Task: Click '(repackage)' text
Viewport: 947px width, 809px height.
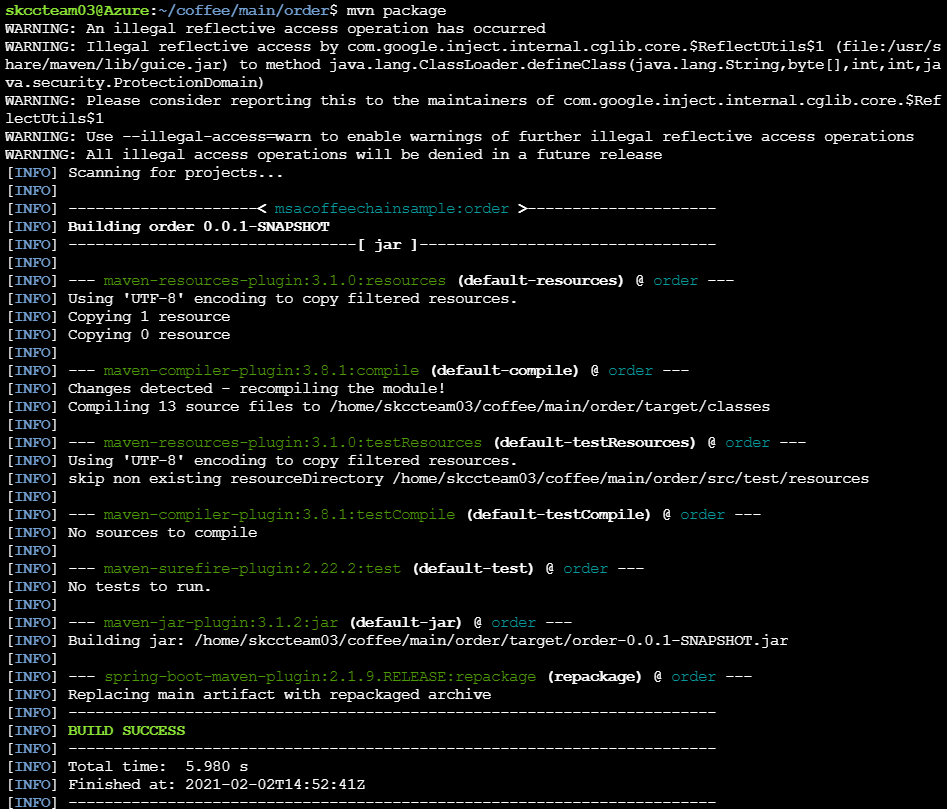Action: click(595, 677)
